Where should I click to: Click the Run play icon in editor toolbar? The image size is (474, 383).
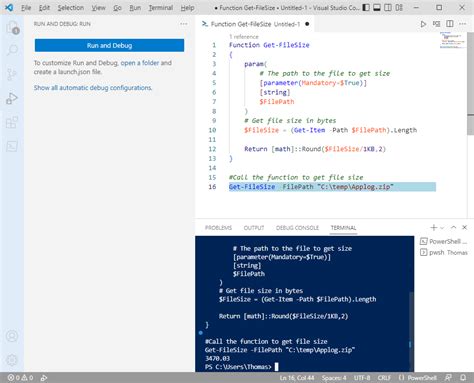pos(423,24)
